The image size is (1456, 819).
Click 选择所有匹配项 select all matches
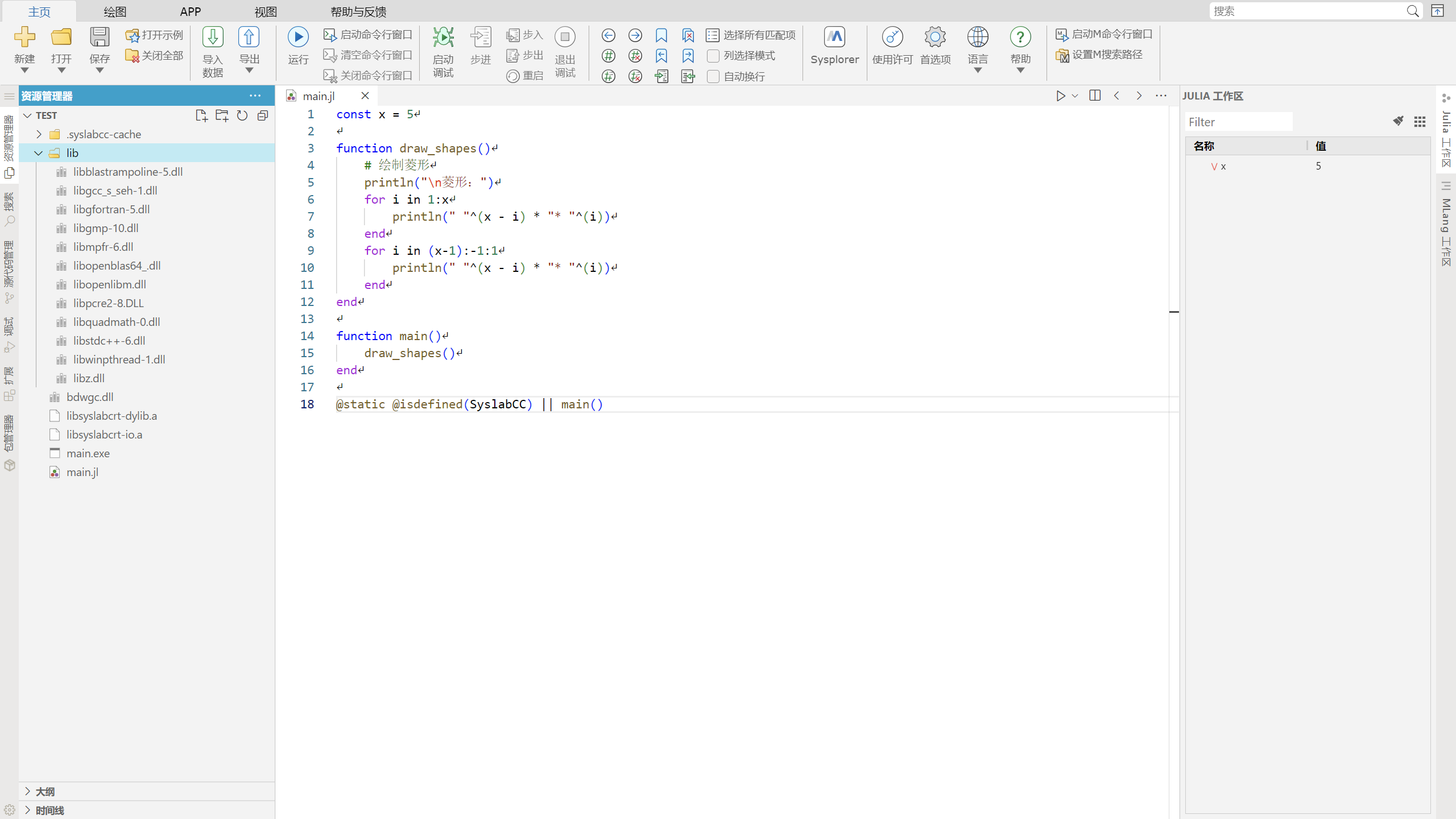coord(751,35)
